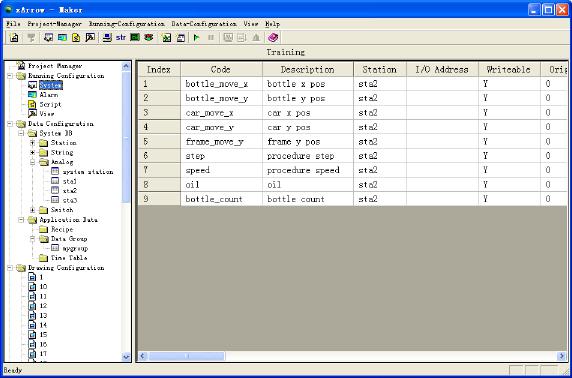Click the View magnifier toolbar icon
This screenshot has height=378, width=572.
click(90, 38)
